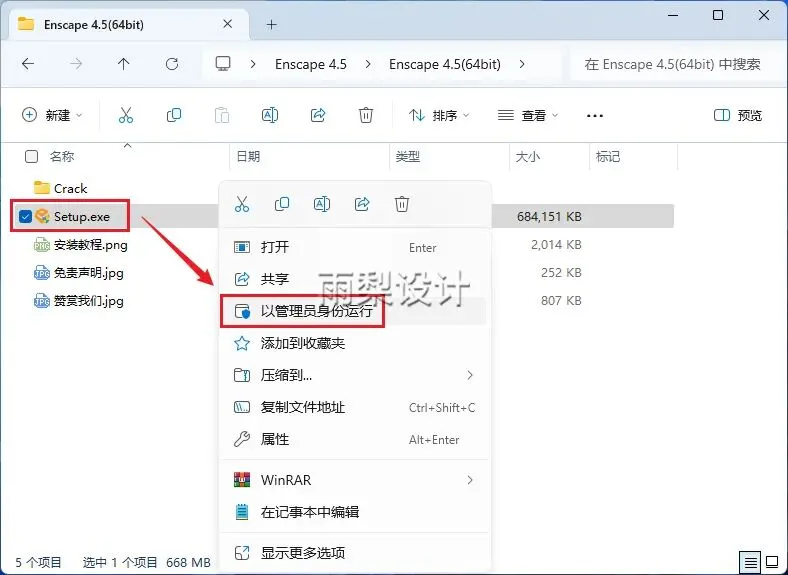Select the Setup.exe file
The width and height of the screenshot is (788, 575).
click(81, 217)
